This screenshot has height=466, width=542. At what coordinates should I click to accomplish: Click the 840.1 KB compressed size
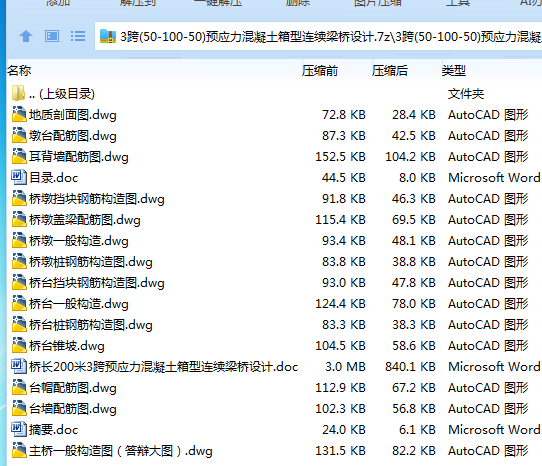[410, 367]
